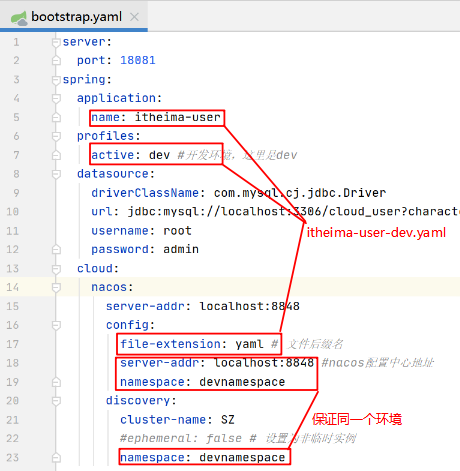Click the active: dev property

(x=131, y=155)
